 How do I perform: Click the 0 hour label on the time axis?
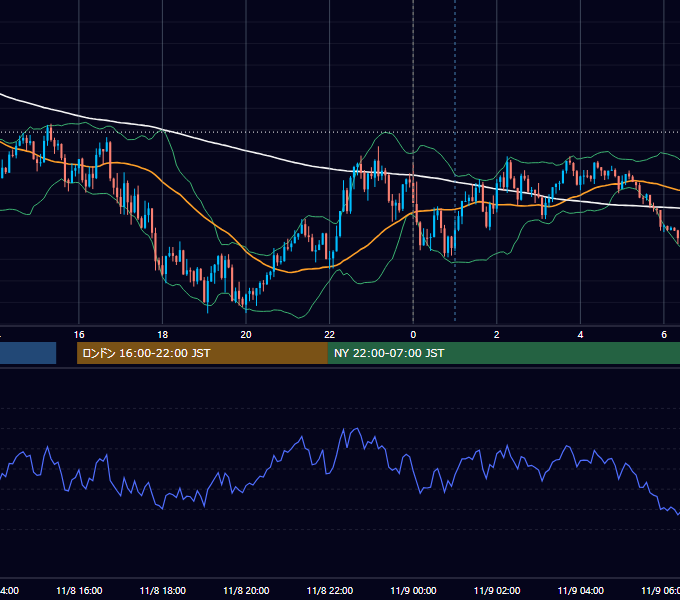tap(413, 335)
